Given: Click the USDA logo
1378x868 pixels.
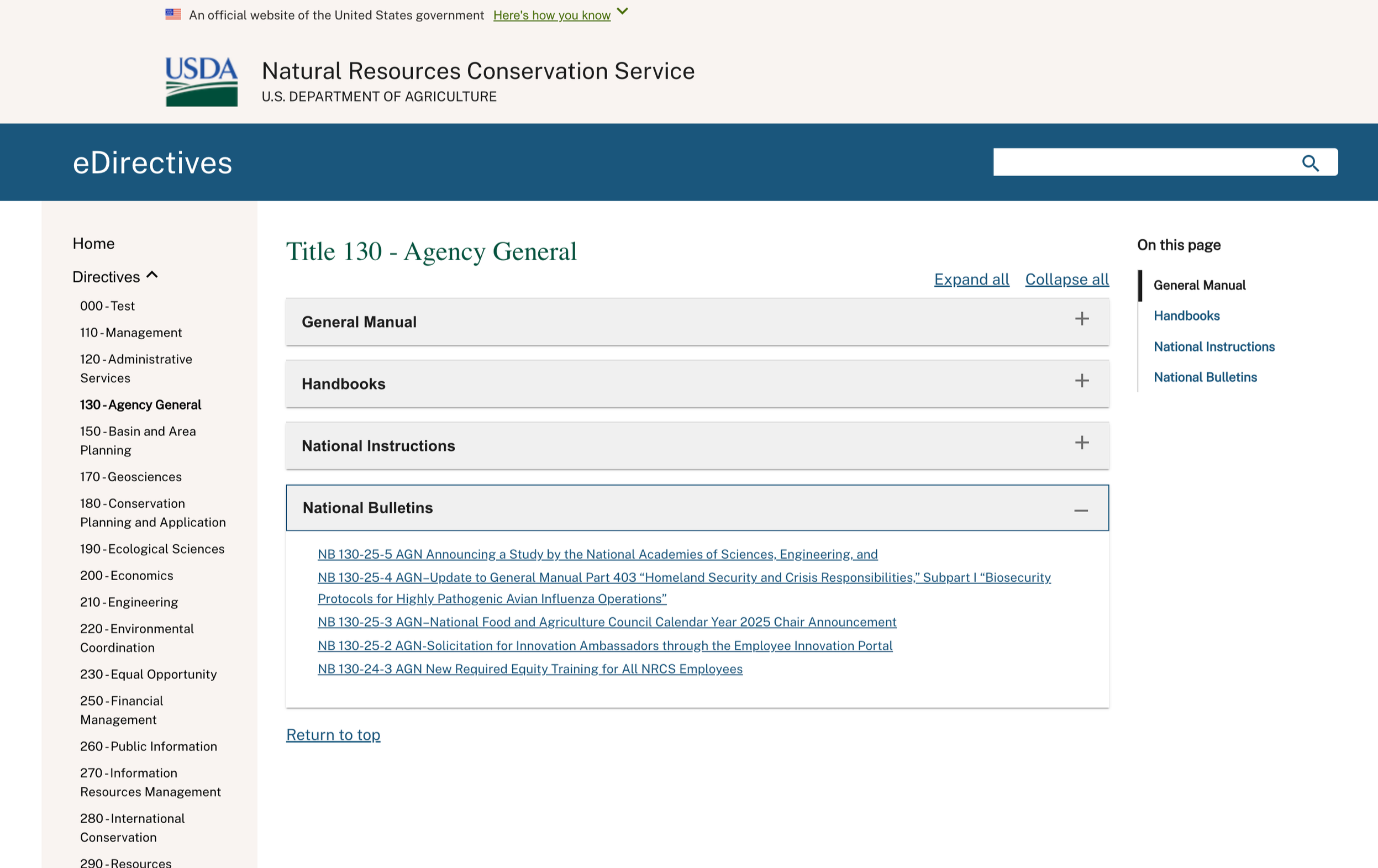Looking at the screenshot, I should click(x=202, y=81).
